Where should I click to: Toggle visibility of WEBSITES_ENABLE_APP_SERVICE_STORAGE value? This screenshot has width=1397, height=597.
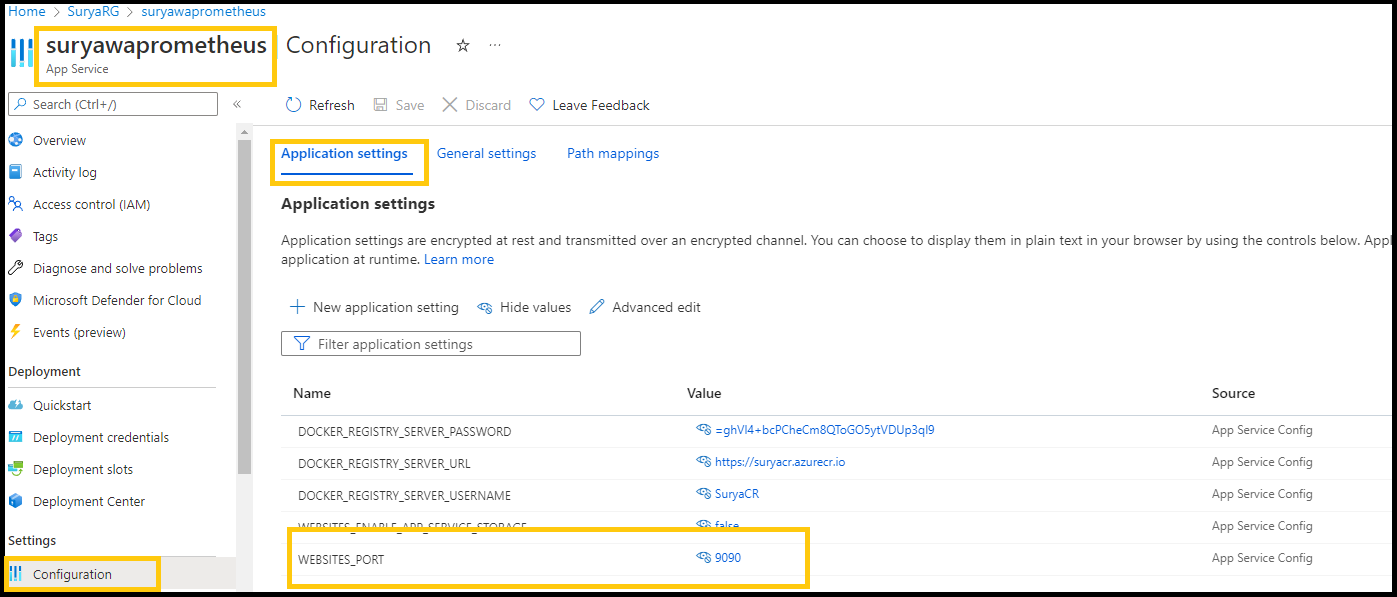(703, 526)
